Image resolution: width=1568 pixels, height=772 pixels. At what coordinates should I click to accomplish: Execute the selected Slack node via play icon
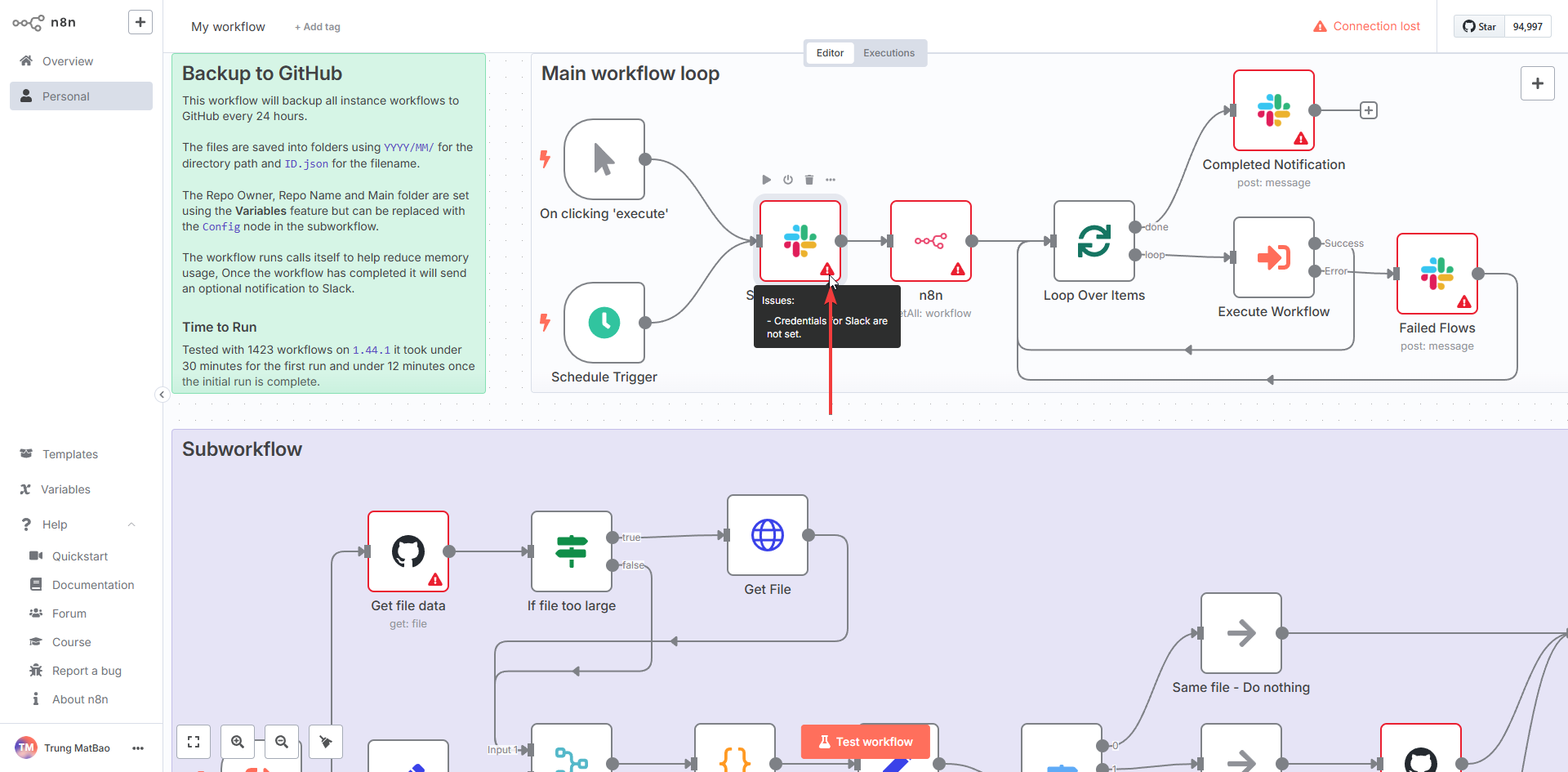[766, 180]
